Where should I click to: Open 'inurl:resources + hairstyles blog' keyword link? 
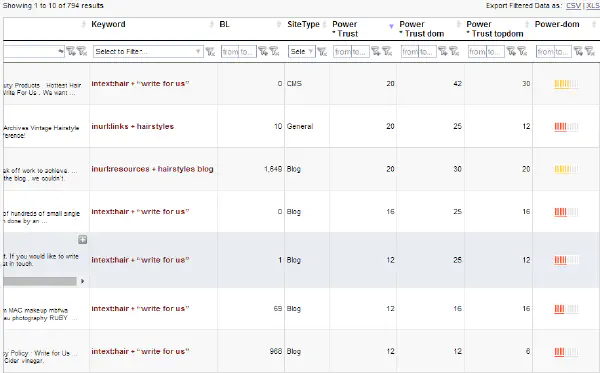152,169
